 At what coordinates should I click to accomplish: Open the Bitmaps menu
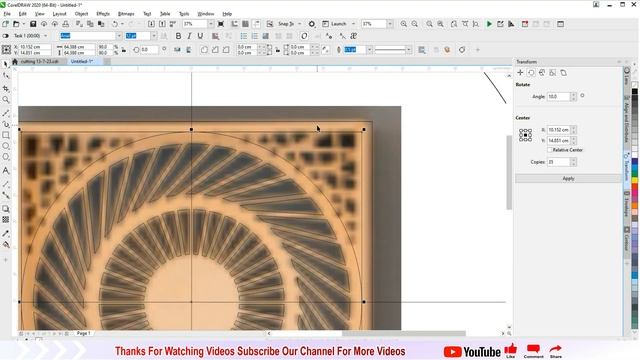[126, 14]
